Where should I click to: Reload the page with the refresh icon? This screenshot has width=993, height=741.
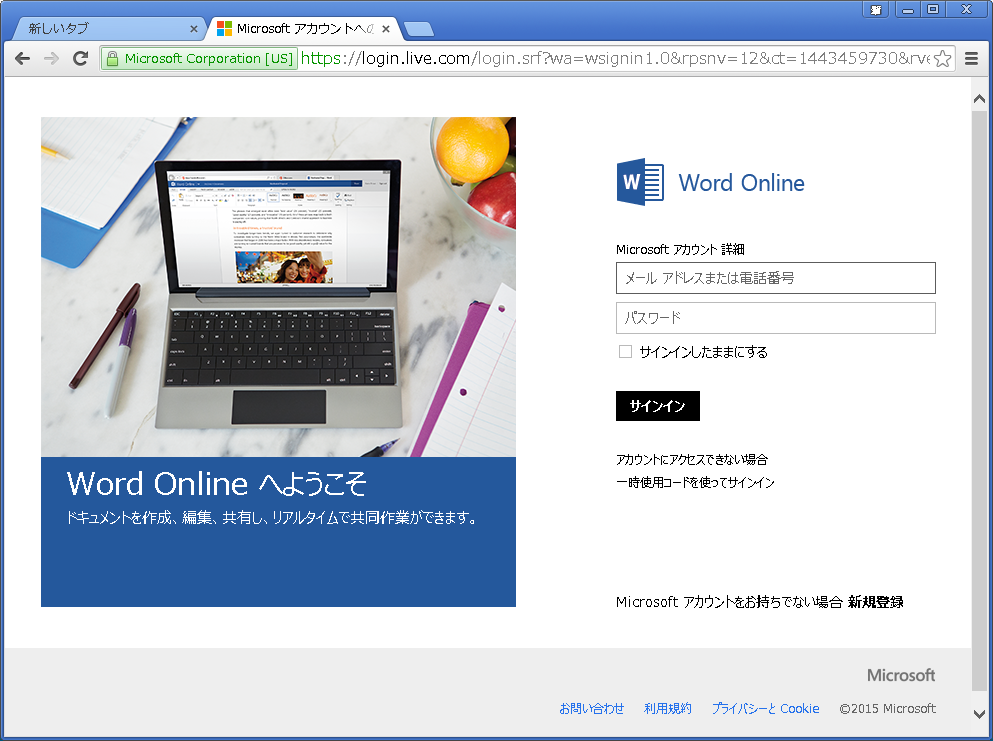(x=80, y=59)
